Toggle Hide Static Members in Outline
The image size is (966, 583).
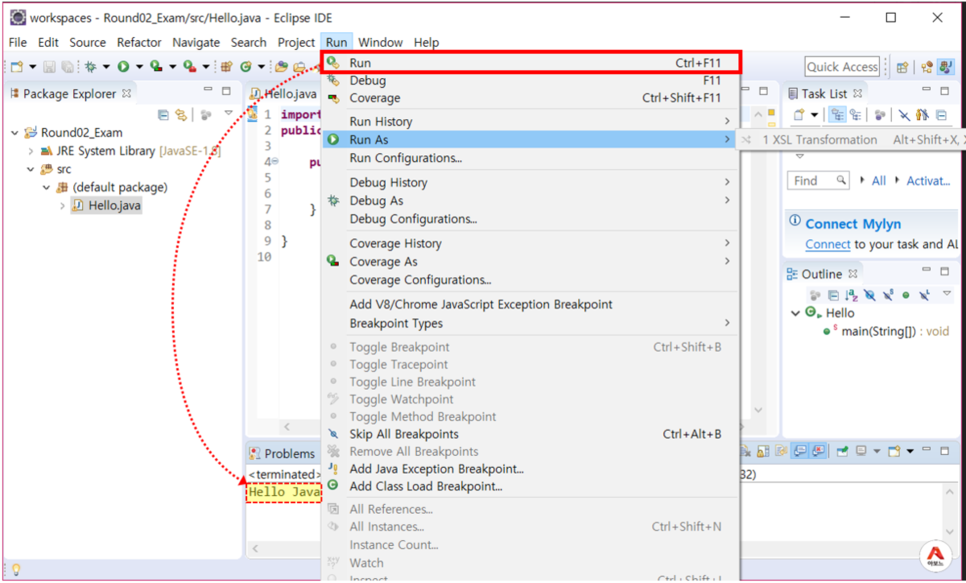tap(888, 295)
